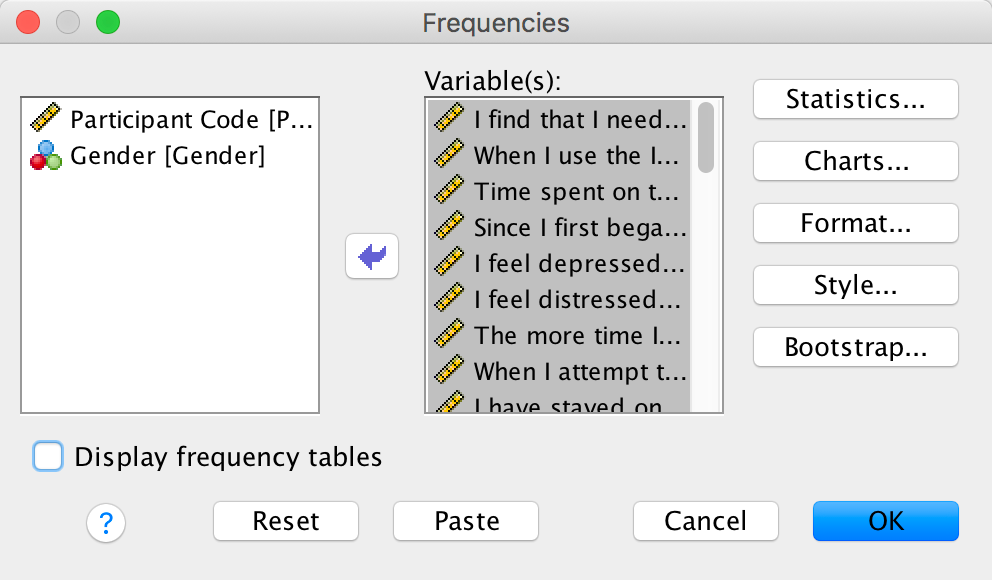Open the Charts options dialog
992x580 pixels.
(855, 161)
